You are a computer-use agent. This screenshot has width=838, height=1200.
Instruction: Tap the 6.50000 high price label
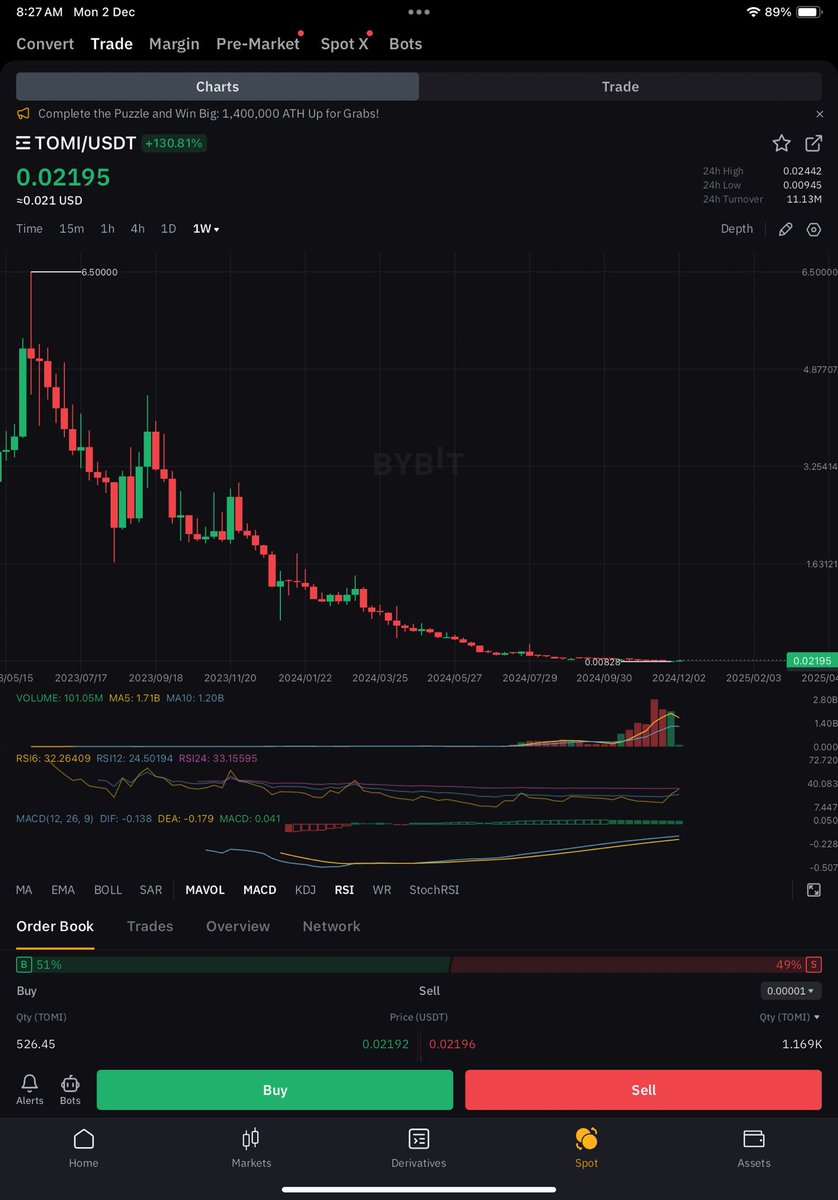[x=99, y=272]
